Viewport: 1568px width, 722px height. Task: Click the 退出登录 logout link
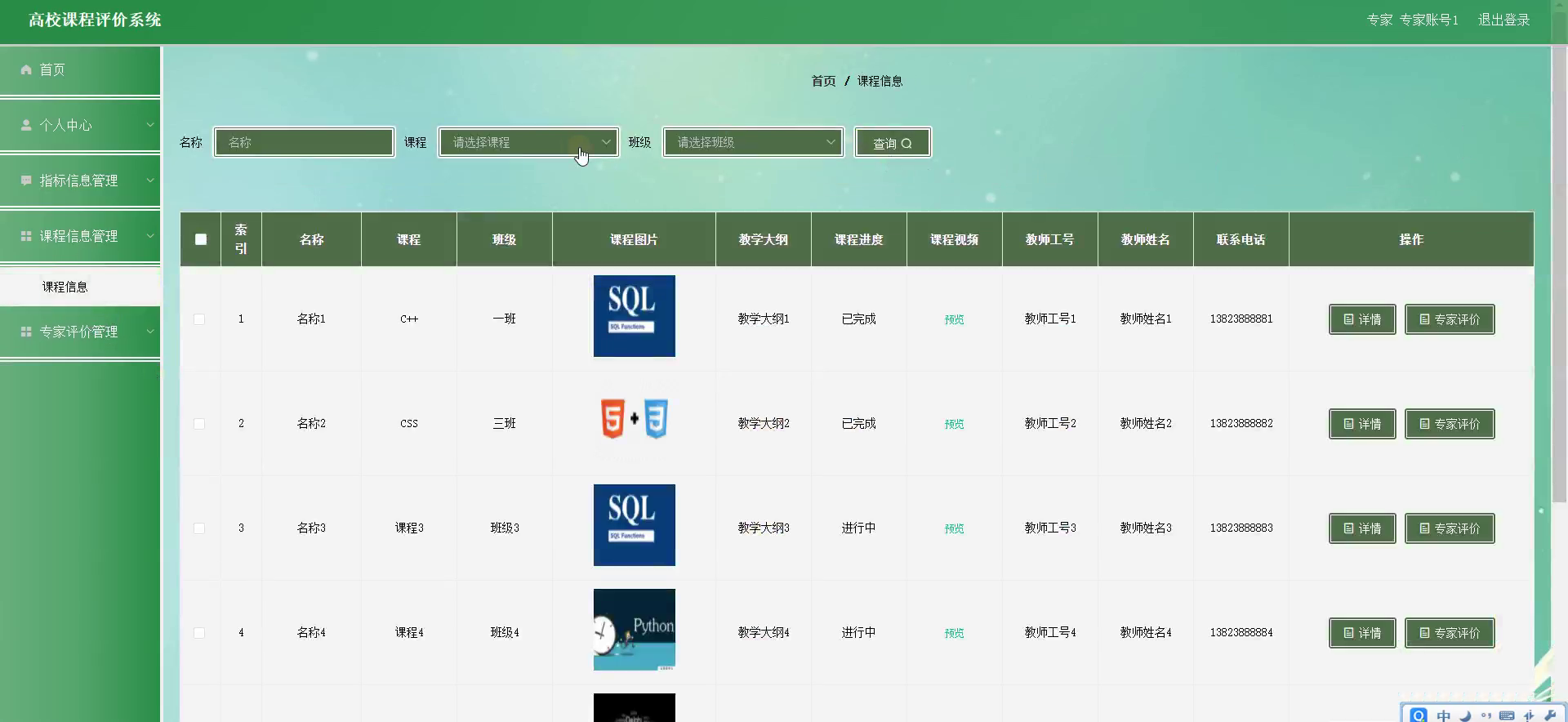pos(1503,20)
